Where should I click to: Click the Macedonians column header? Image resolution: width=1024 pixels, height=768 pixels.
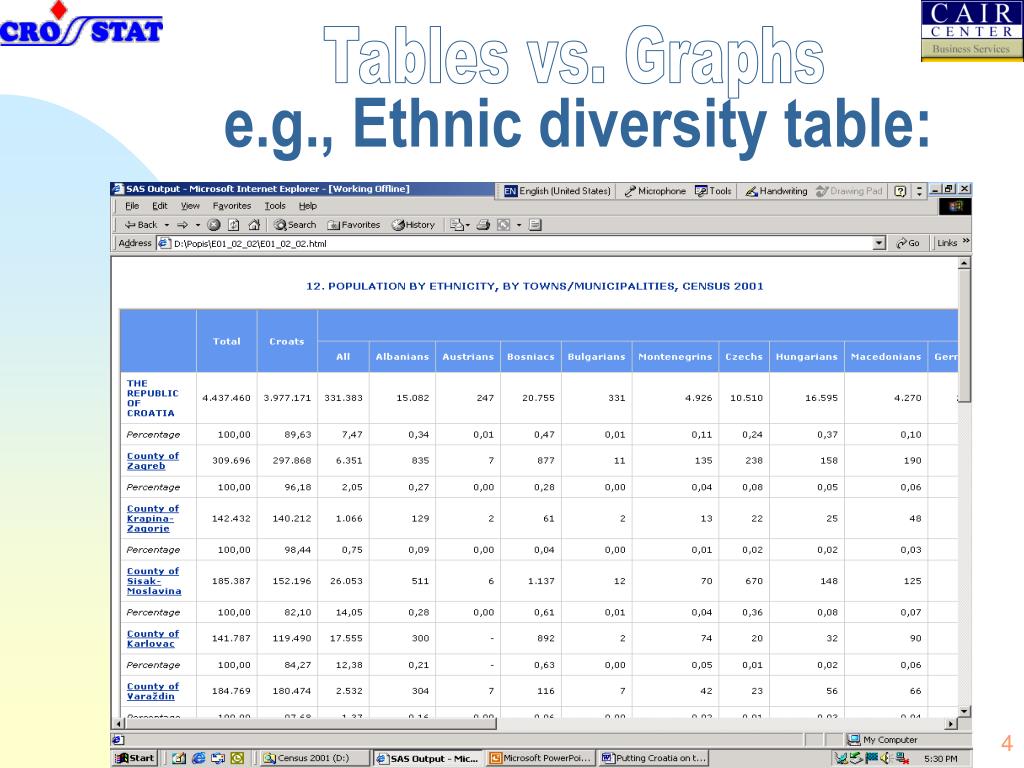(x=886, y=357)
